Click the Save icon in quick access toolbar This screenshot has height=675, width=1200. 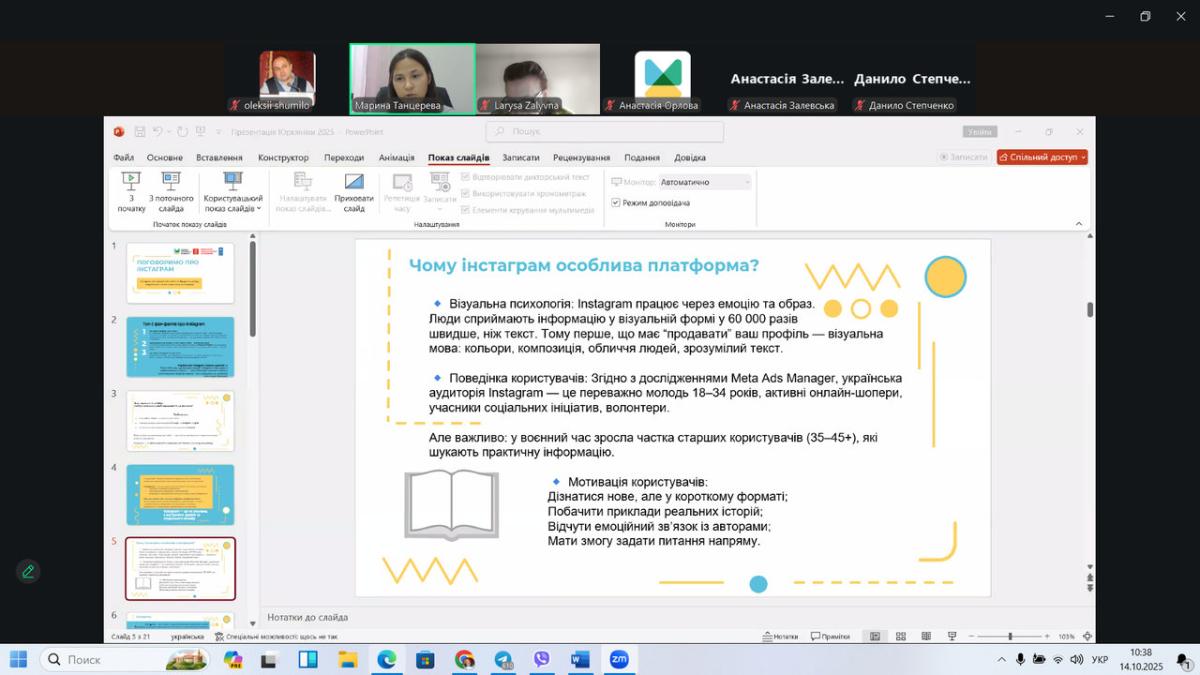pos(140,131)
